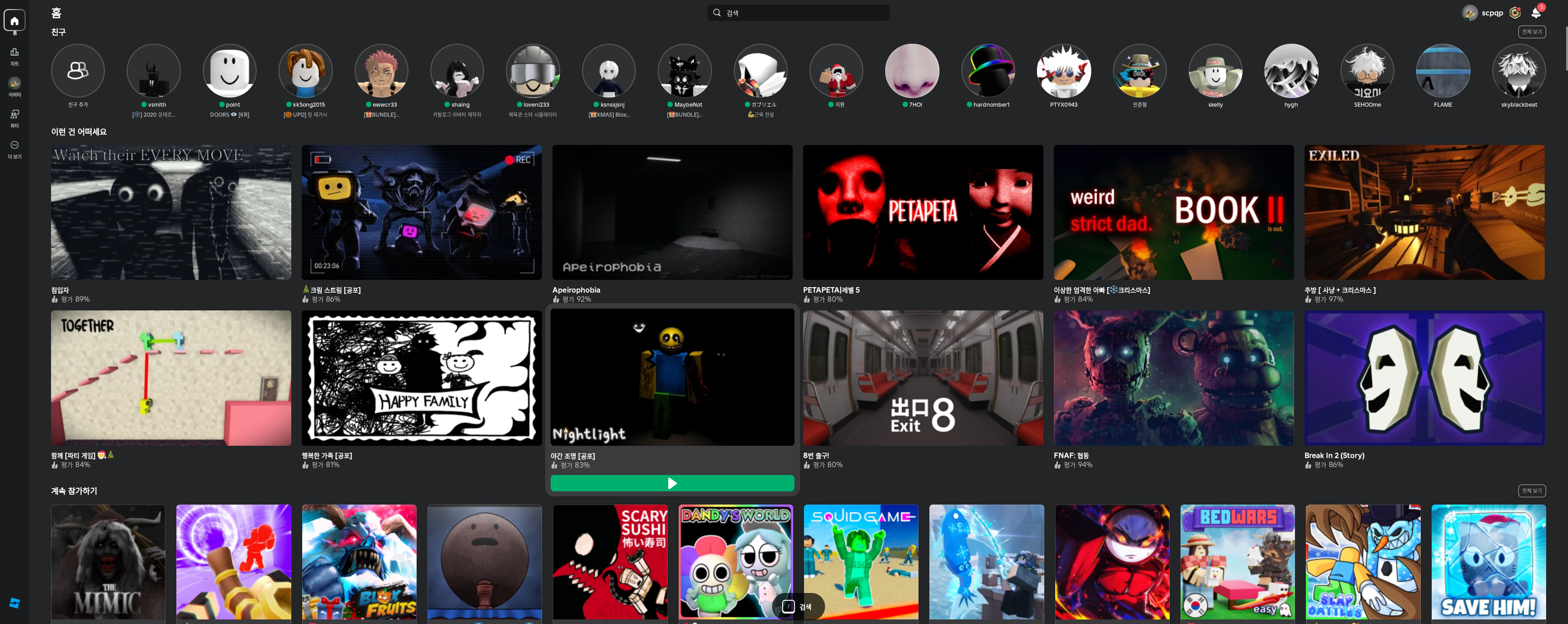Click the Robux hexagon icon

pos(1515,13)
